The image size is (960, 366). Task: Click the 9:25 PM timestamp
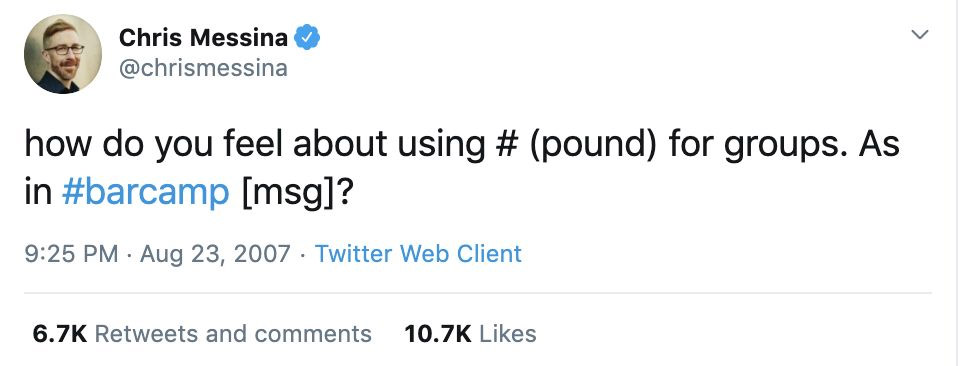[x=72, y=253]
